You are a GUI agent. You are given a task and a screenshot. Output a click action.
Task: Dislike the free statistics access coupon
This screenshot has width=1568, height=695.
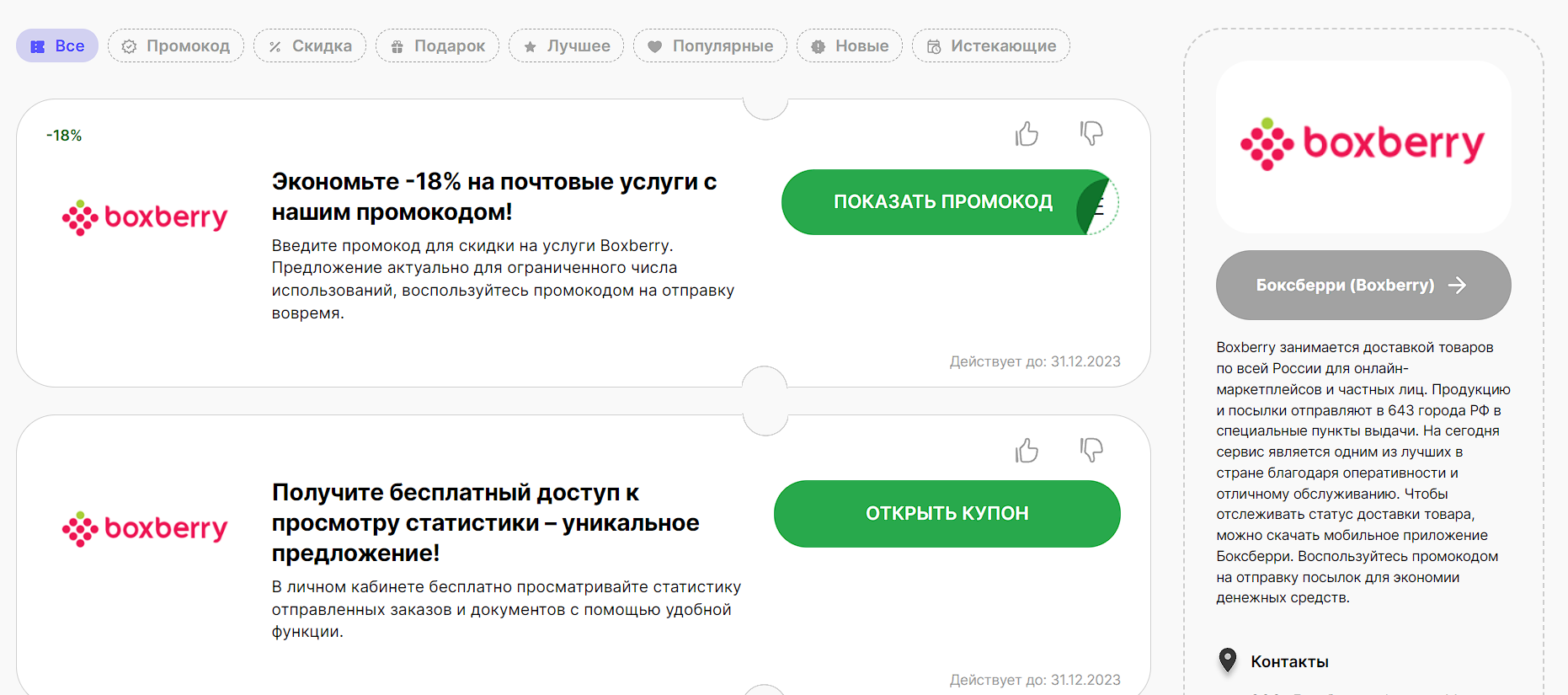tap(1091, 450)
